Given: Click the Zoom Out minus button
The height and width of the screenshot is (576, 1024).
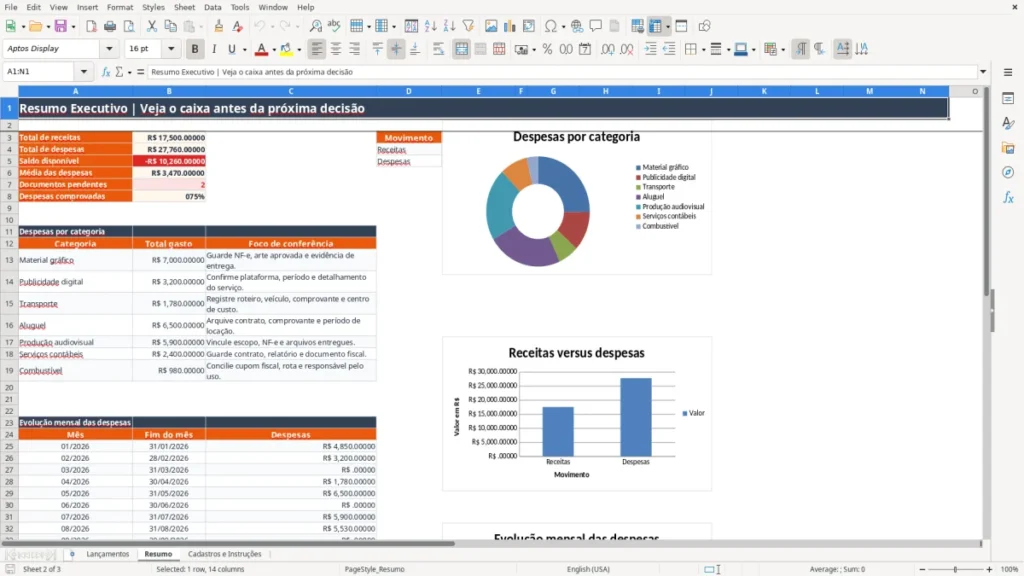Looking at the screenshot, I should [x=922, y=569].
